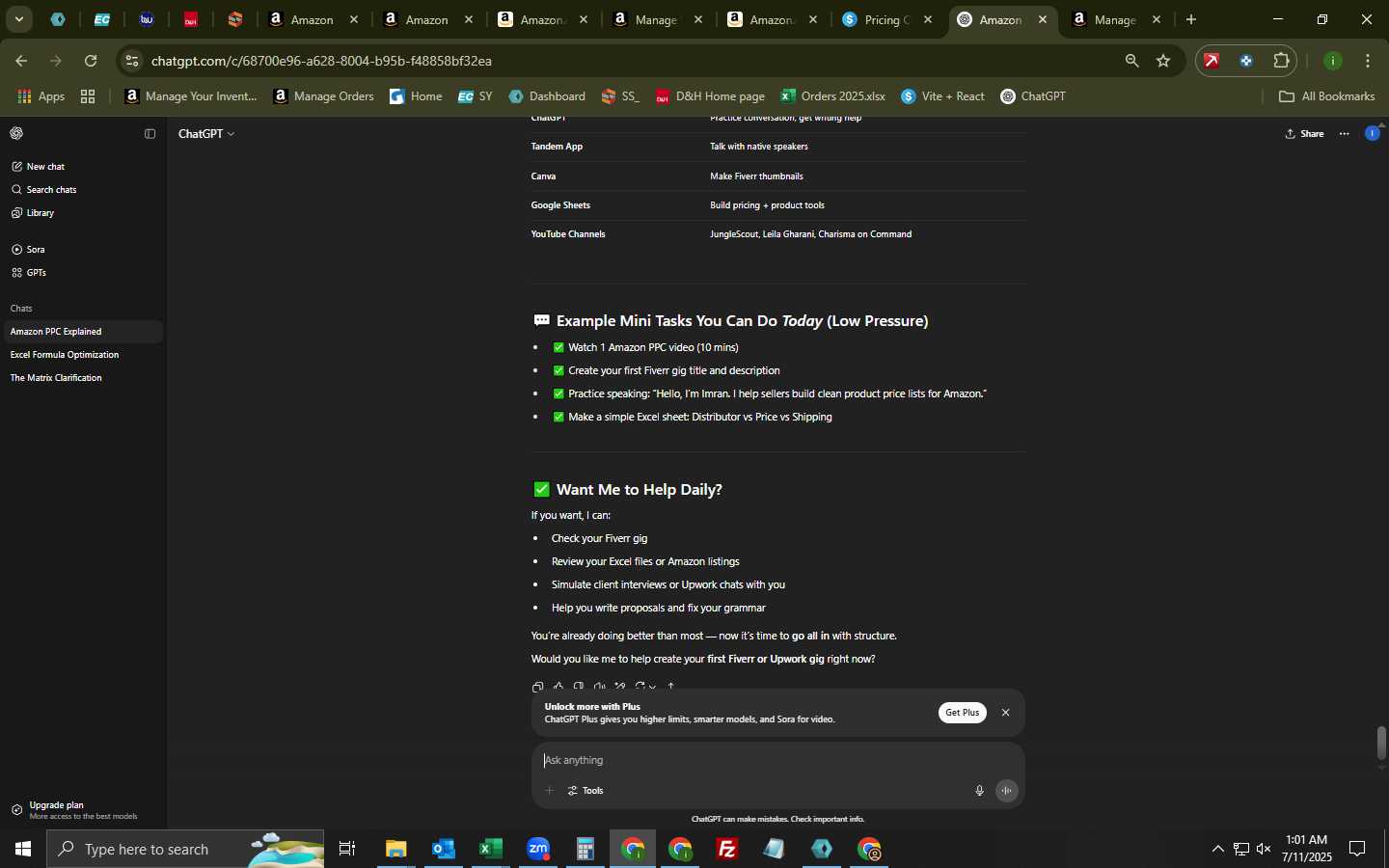Screen dimensions: 1389x868
Task: Focus the Ask anything message box
Action: [x=776, y=761]
